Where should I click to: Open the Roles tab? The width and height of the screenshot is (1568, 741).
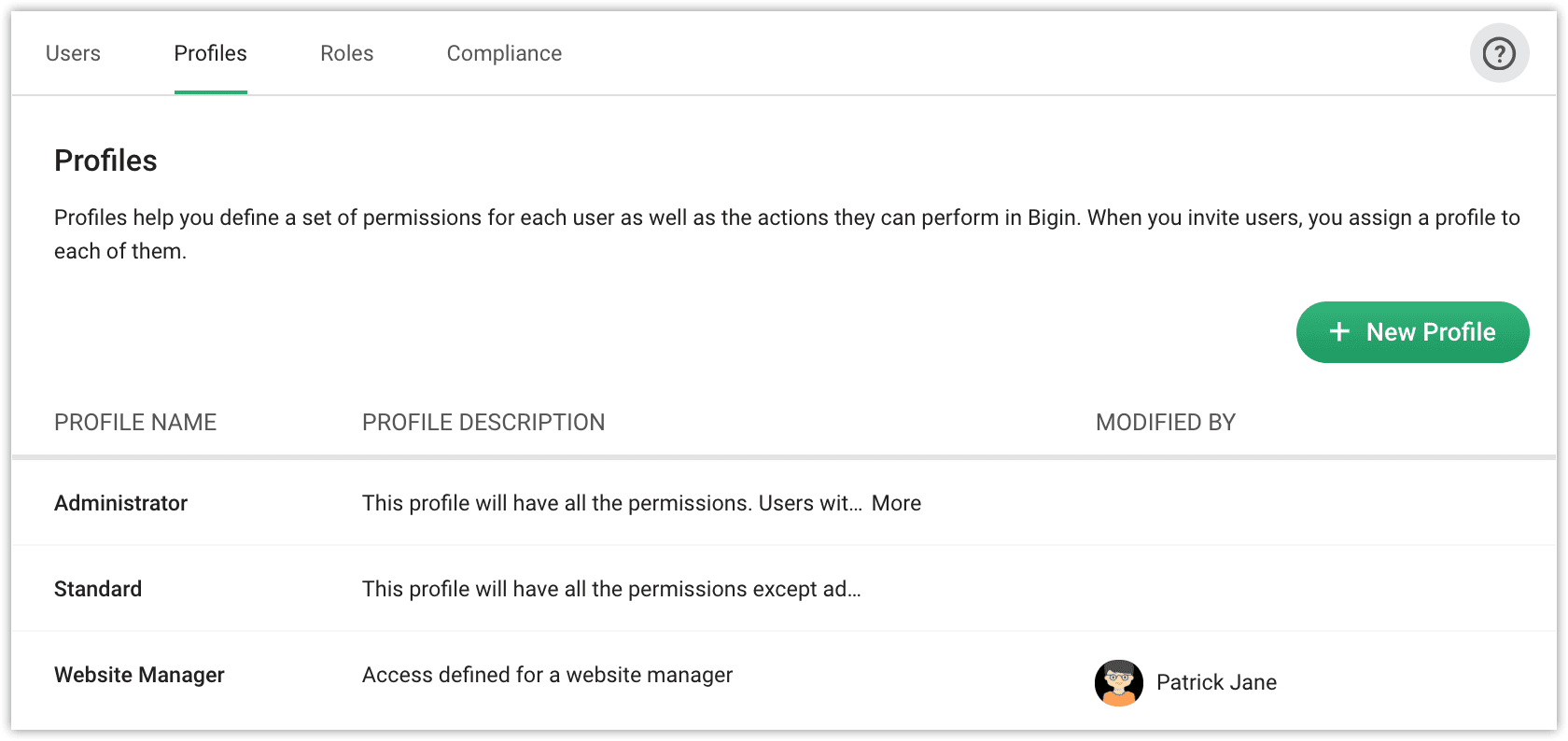[x=346, y=53]
